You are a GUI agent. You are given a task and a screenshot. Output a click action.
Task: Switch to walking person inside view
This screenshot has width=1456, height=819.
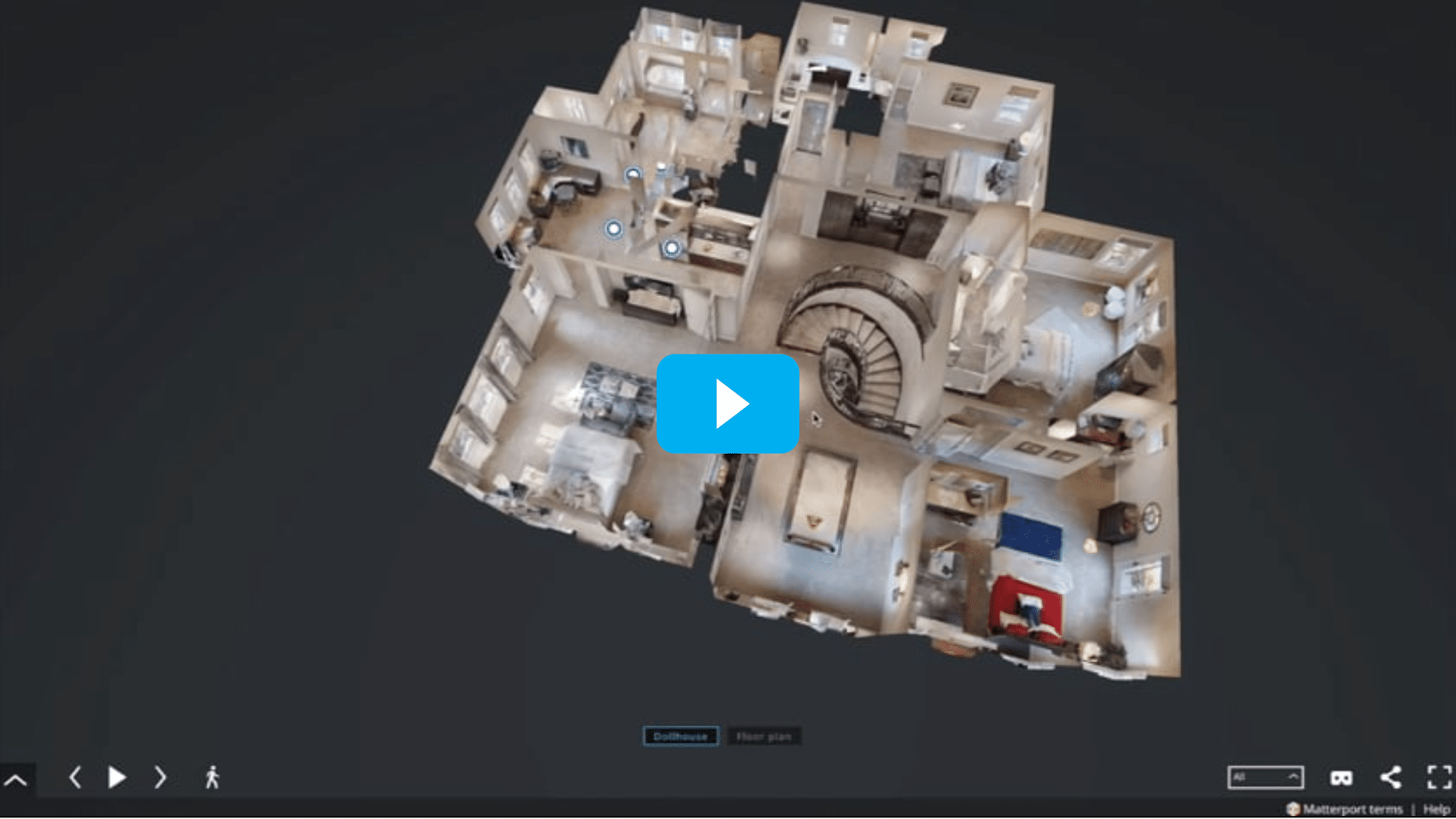click(x=212, y=777)
